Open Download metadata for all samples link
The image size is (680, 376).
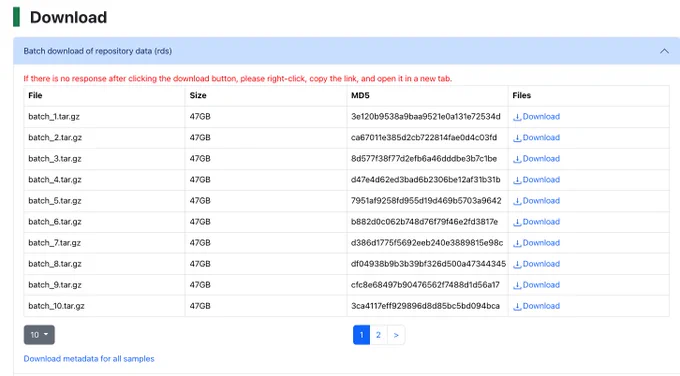(89, 359)
